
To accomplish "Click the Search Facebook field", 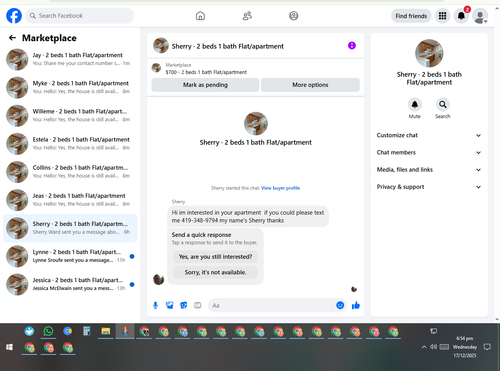I will click(x=80, y=16).
